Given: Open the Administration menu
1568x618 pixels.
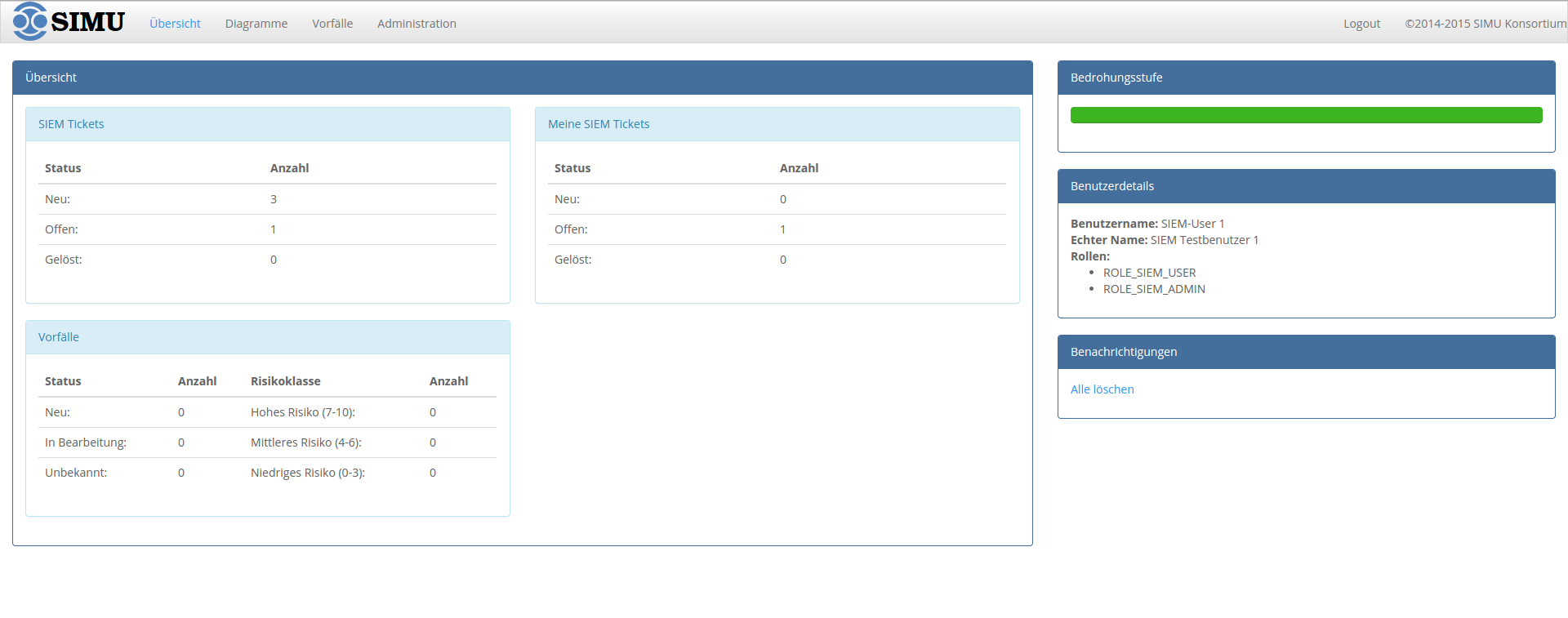Looking at the screenshot, I should (416, 24).
